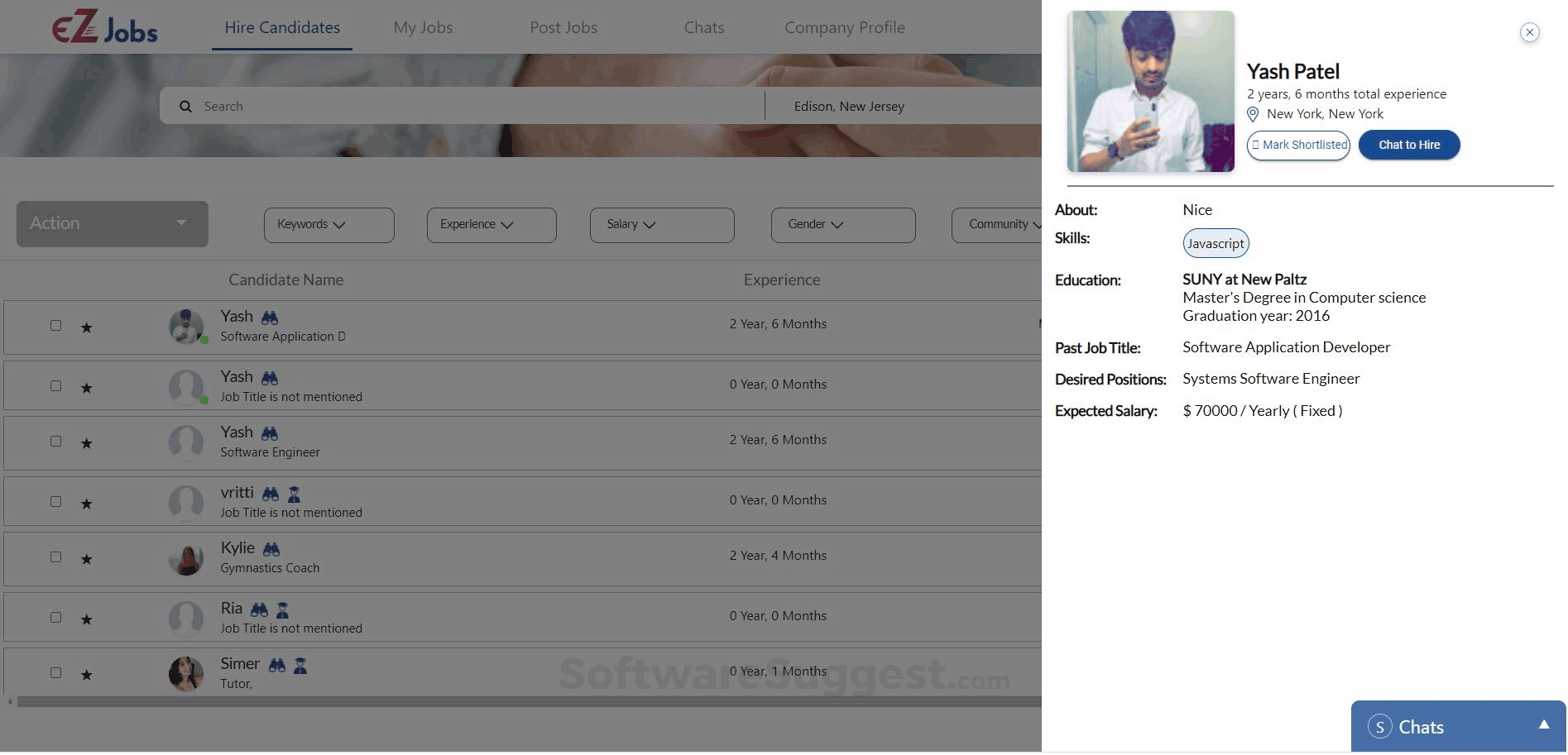Click the location pin icon near New York, New York
The image size is (1568, 755).
coord(1254,114)
